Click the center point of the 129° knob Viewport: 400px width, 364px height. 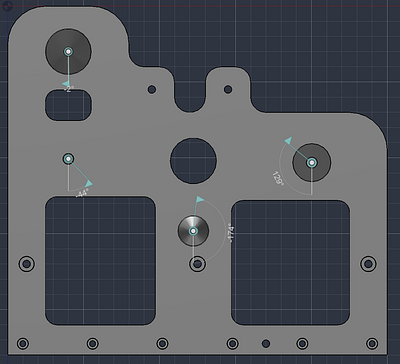(312, 163)
